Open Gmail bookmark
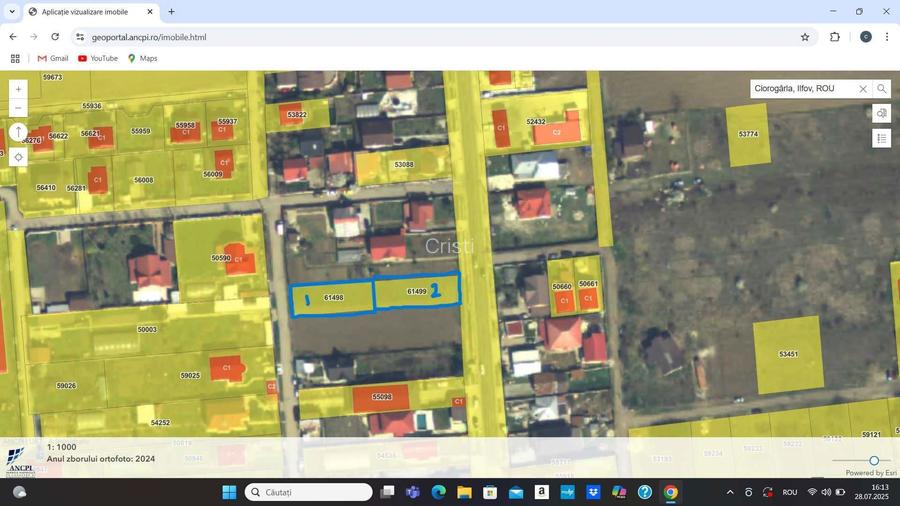 click(x=53, y=58)
